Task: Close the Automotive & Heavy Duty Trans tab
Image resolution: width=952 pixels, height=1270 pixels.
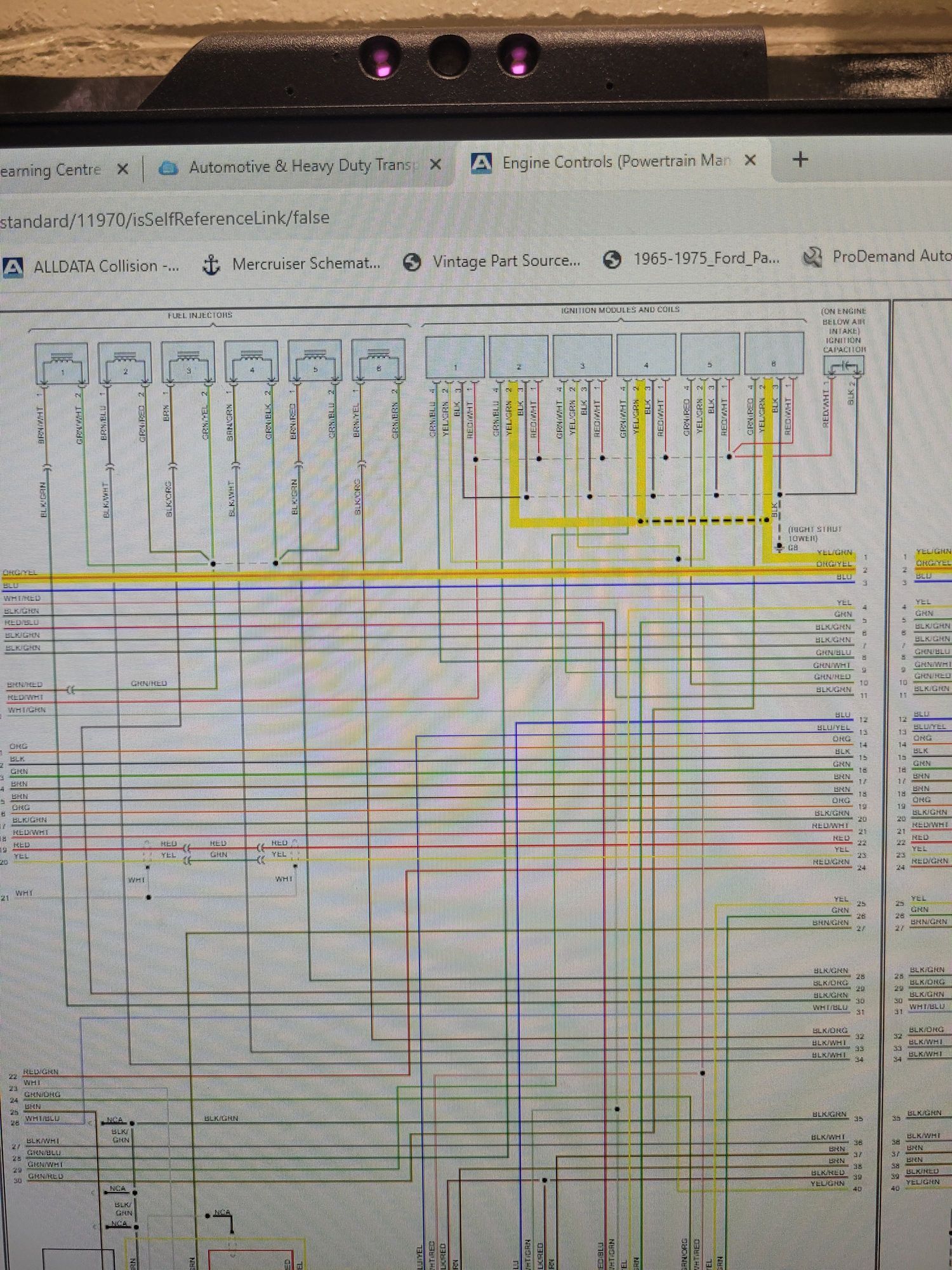Action: [435, 164]
